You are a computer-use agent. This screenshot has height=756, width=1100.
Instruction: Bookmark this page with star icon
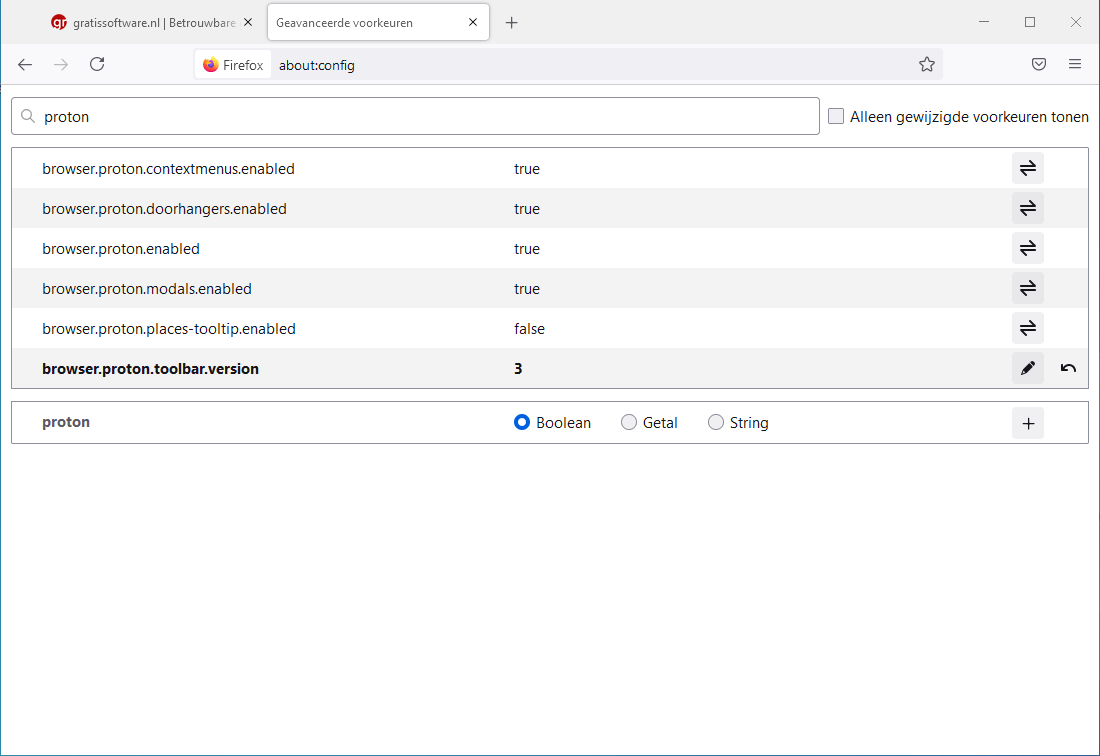pyautogui.click(x=927, y=65)
